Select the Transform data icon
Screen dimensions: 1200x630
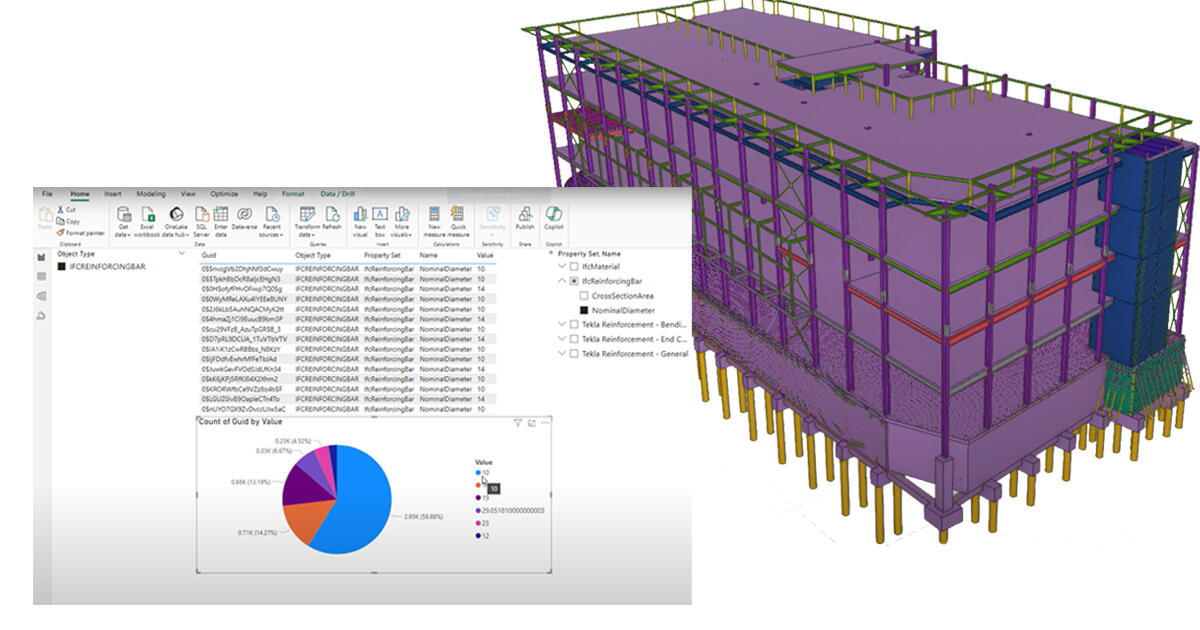(x=306, y=212)
